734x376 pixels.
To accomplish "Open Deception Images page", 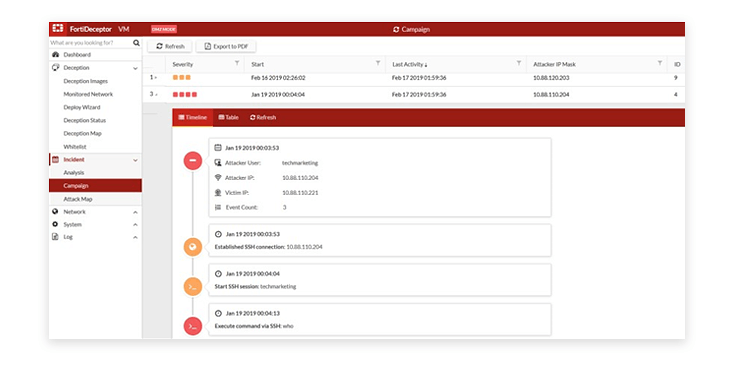I will pyautogui.click(x=86, y=81).
